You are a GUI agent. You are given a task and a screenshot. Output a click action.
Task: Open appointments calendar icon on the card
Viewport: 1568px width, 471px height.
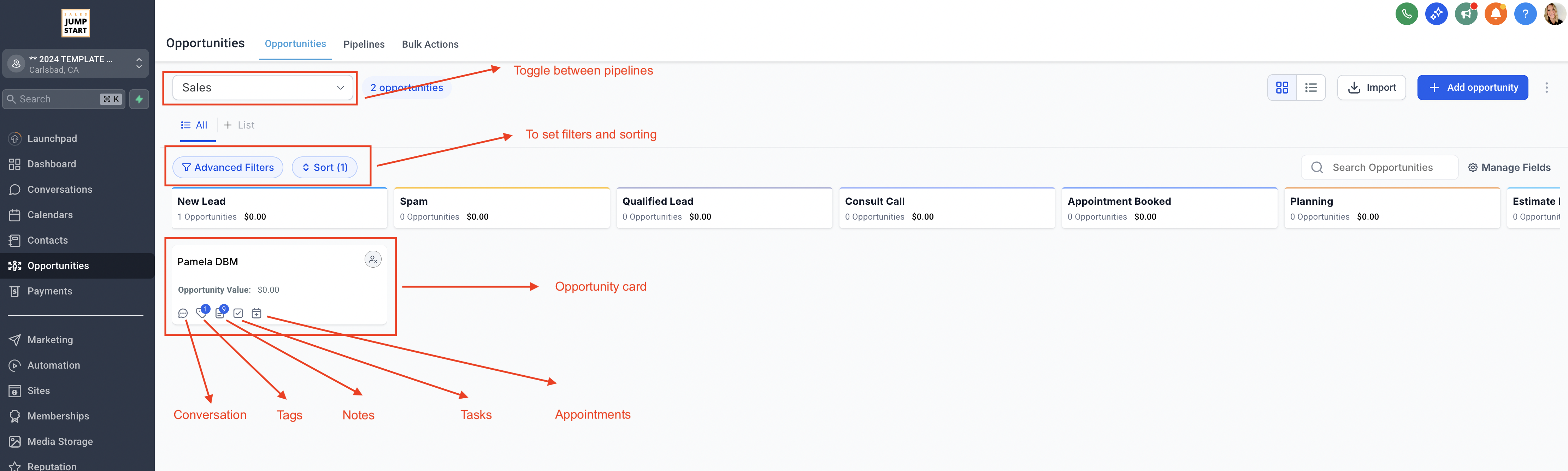point(256,314)
